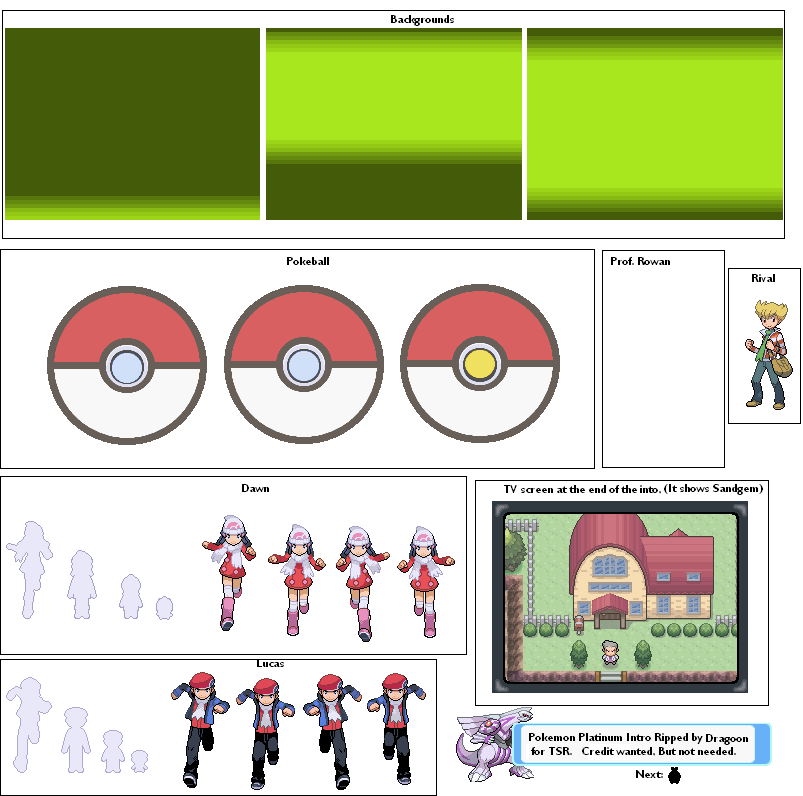This screenshot has width=803, height=796.
Task: Click the middle Pokeball sprite
Action: pos(304,363)
